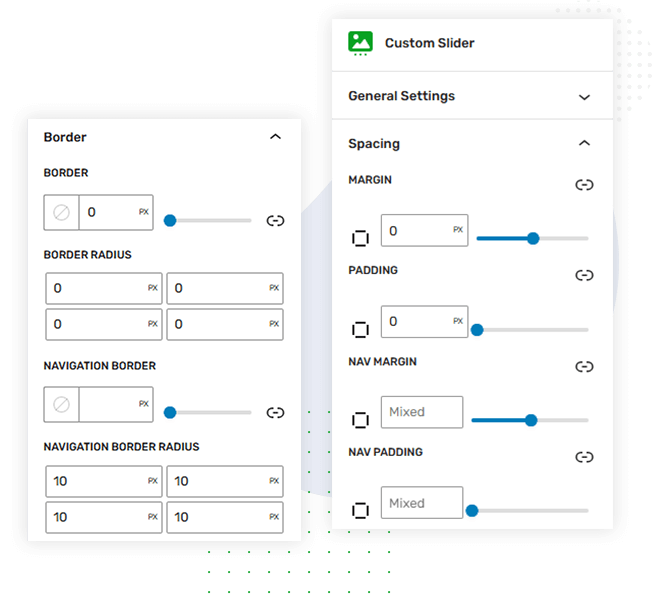Viewport: 652px width, 594px height.
Task: Click the Navigation Border link icon
Action: [x=275, y=412]
